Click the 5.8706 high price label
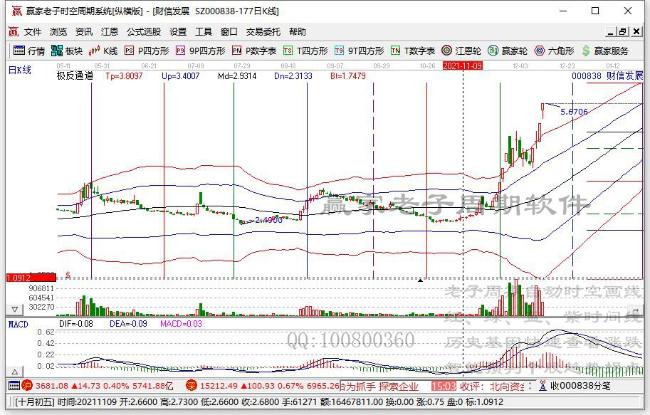The width and height of the screenshot is (650, 415). (574, 112)
